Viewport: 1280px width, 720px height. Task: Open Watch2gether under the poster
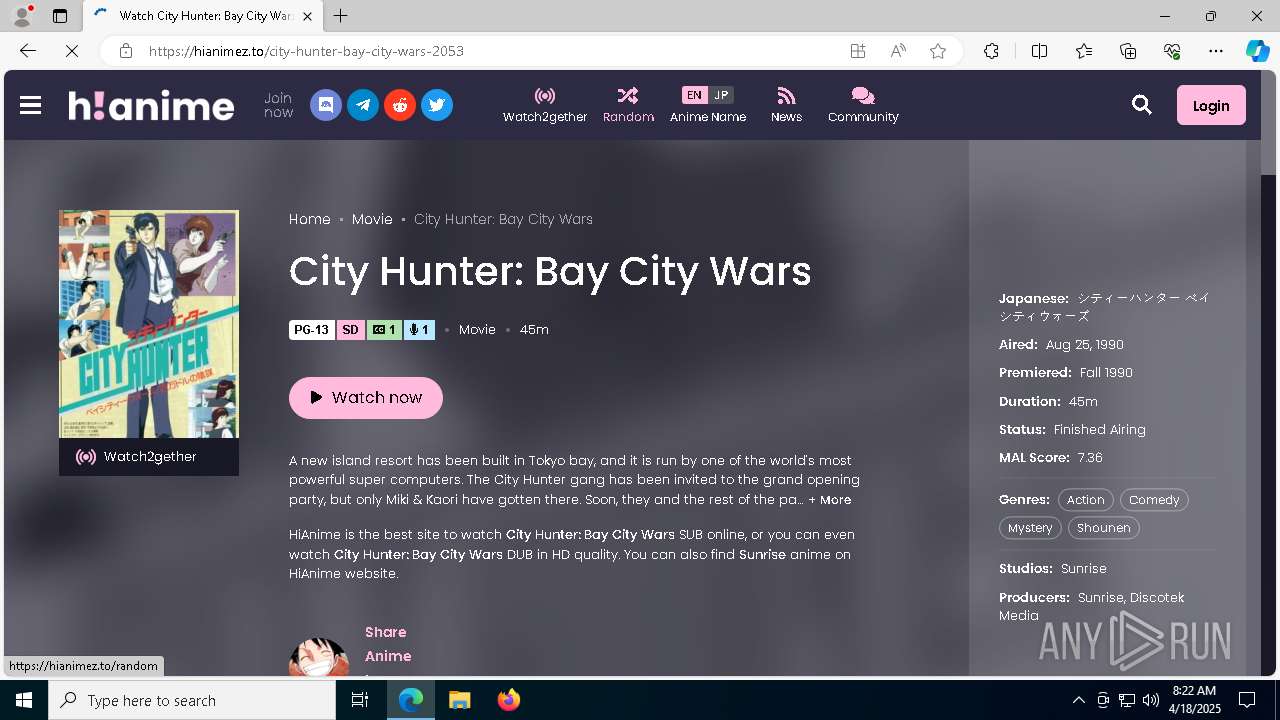[149, 457]
